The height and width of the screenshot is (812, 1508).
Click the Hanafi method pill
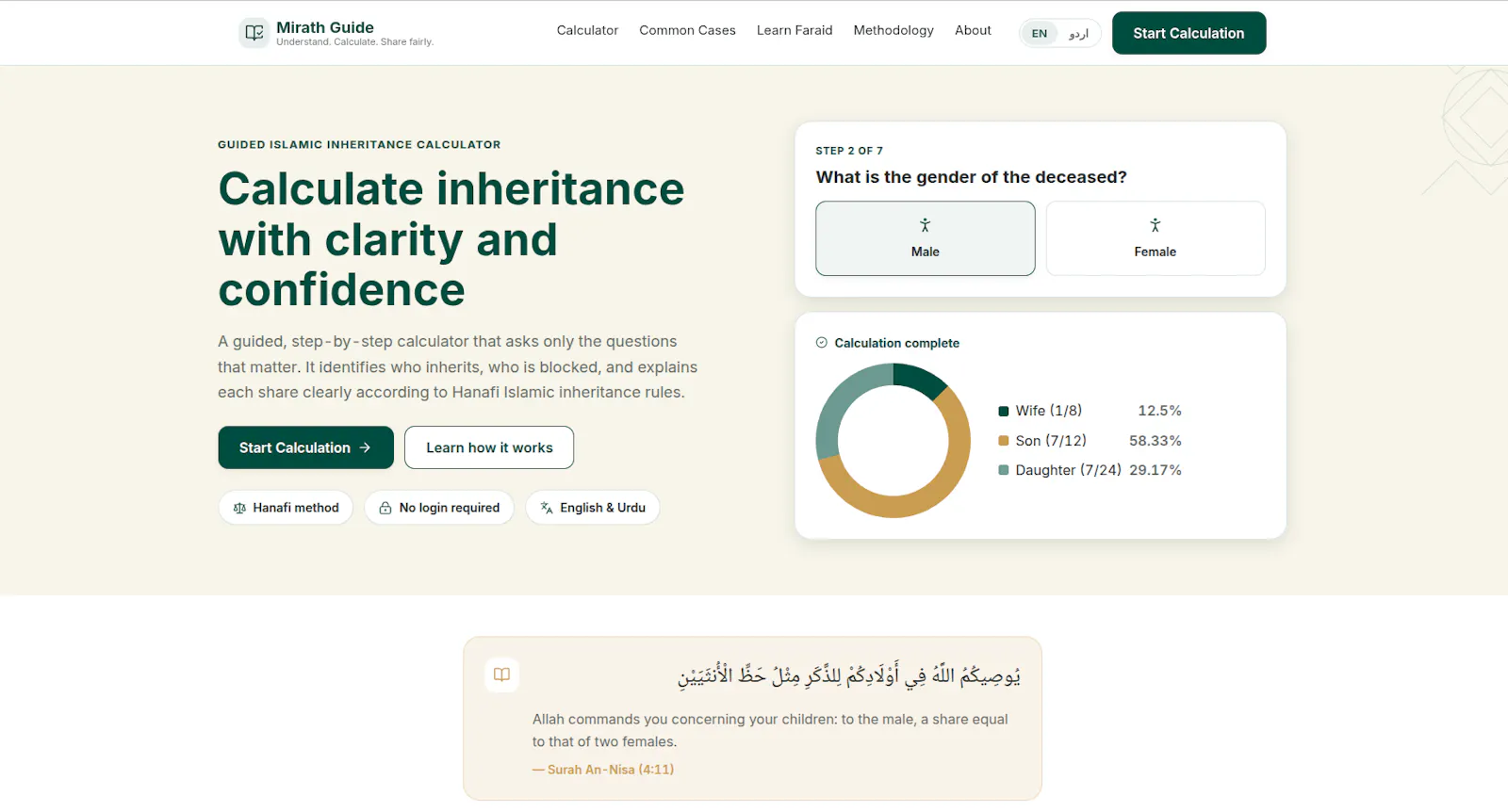click(x=286, y=508)
